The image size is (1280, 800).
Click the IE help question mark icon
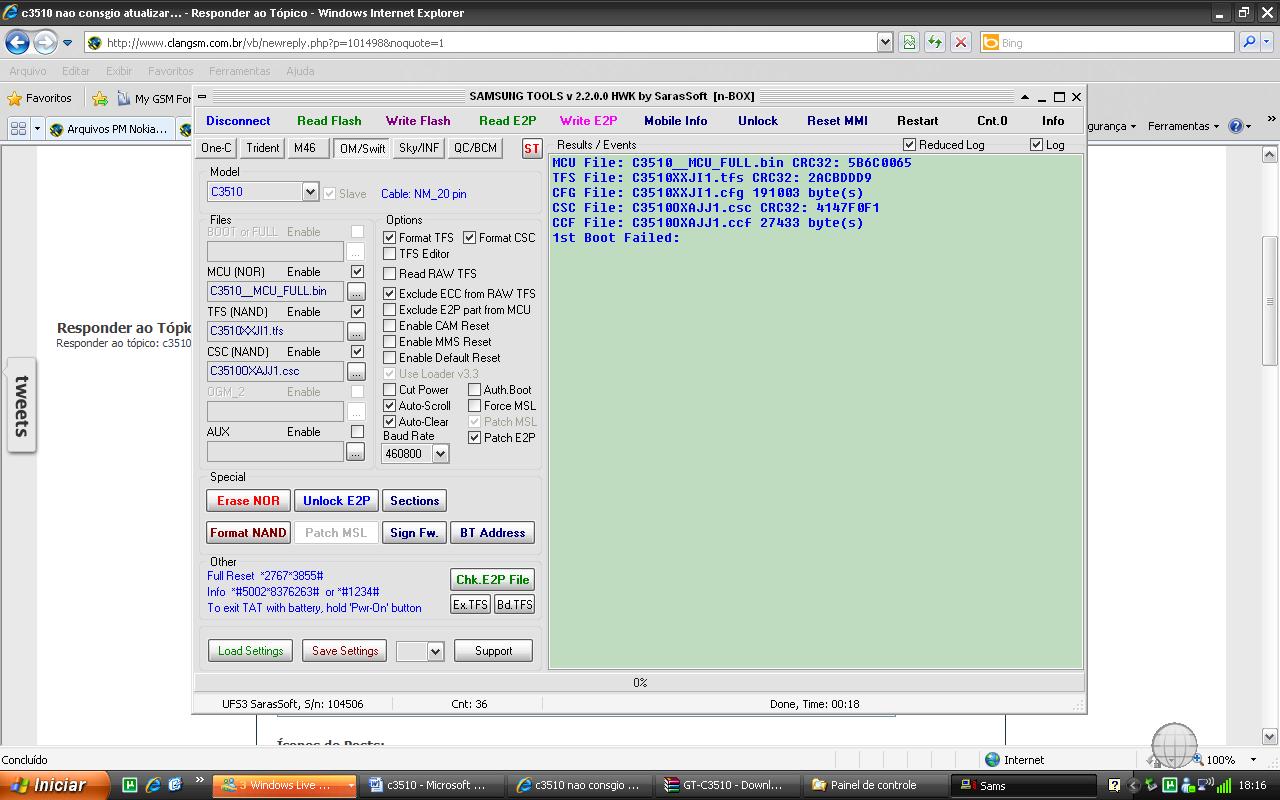click(x=1235, y=126)
